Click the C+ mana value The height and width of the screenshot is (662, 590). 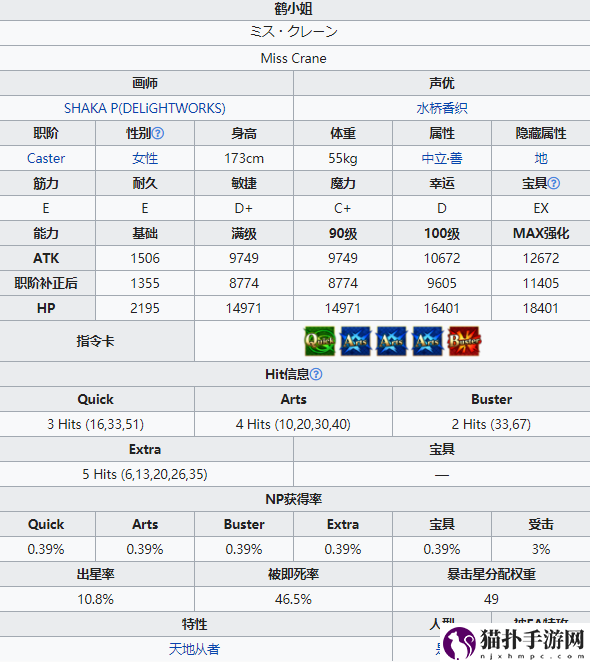343,208
